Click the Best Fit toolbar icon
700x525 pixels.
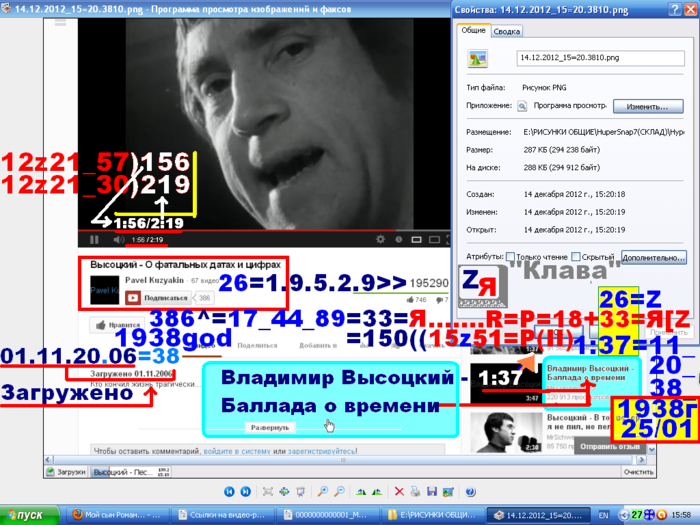click(268, 492)
